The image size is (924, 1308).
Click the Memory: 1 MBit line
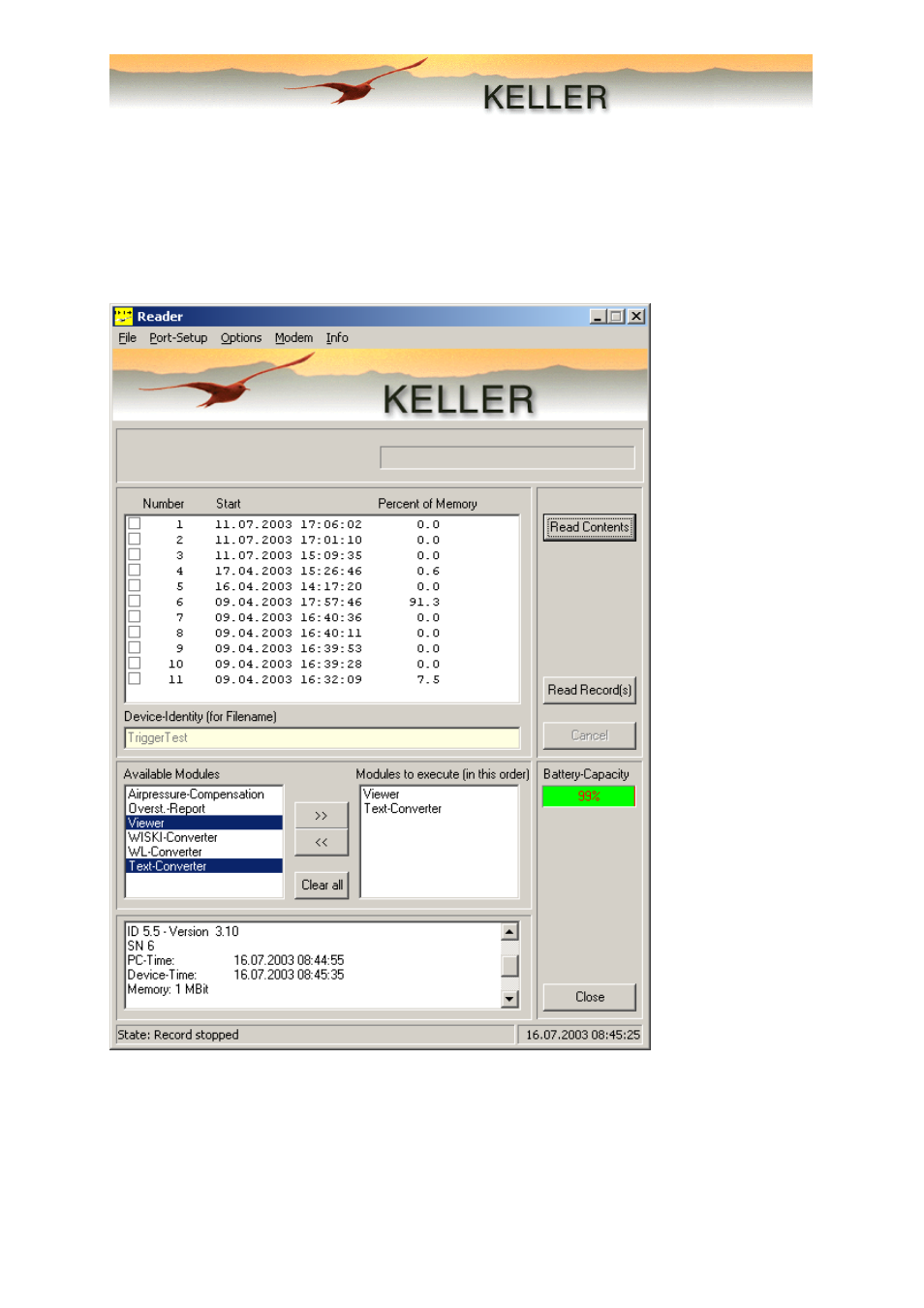click(168, 989)
